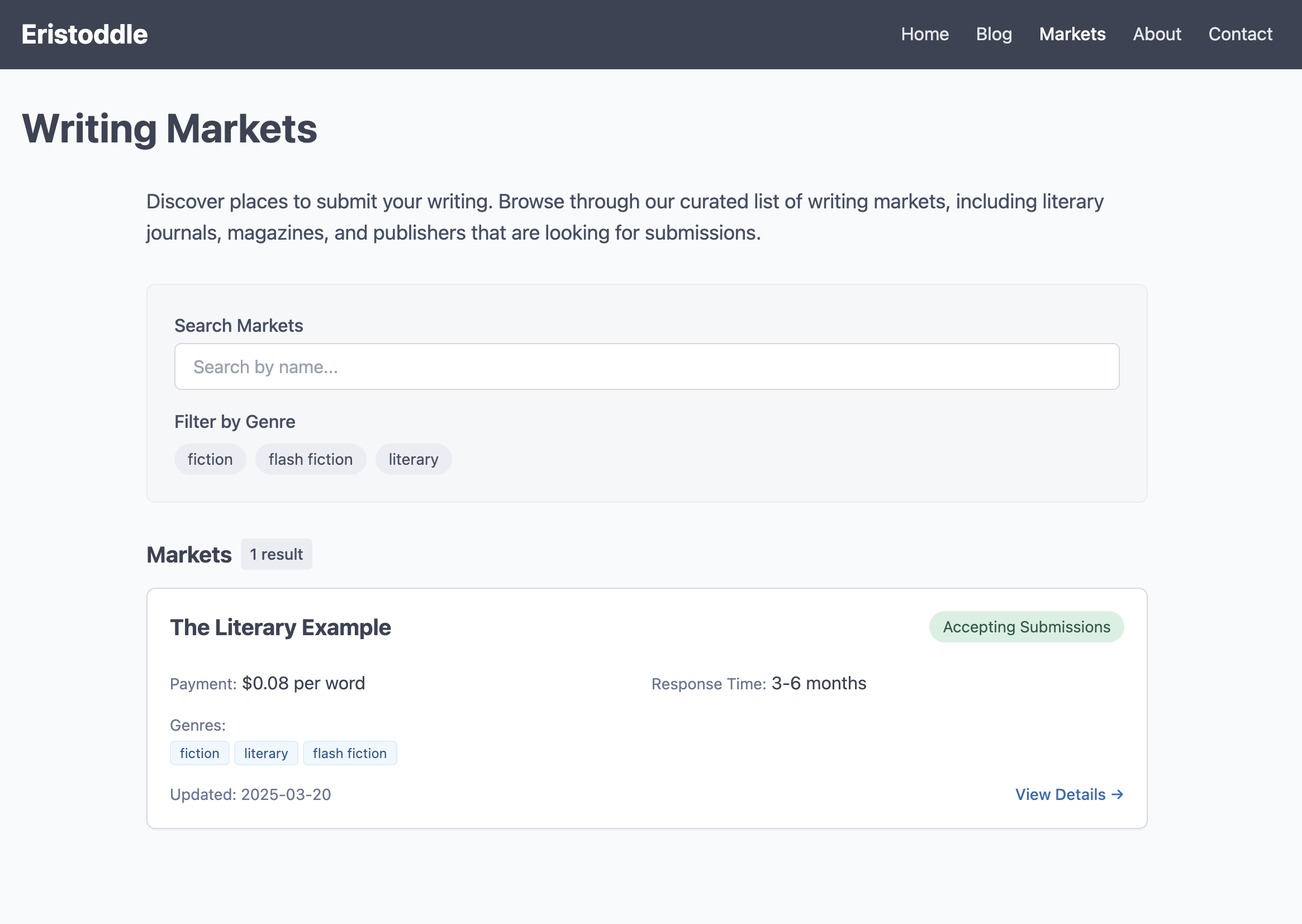The height and width of the screenshot is (924, 1302).
Task: Click the Writing Markets page heading
Action: click(169, 128)
